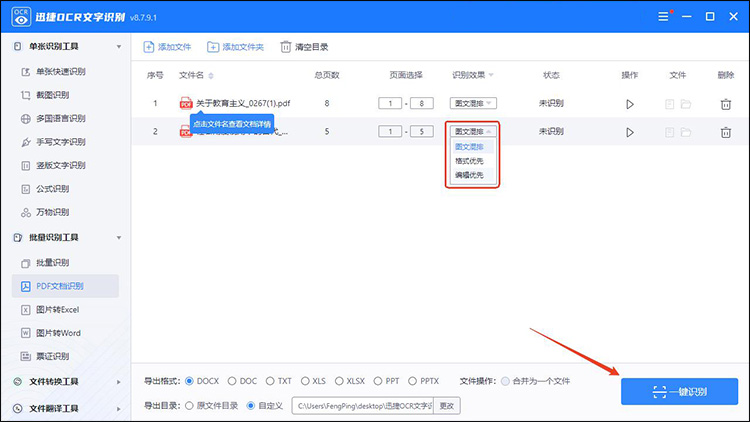The image size is (750, 422).
Task: Open output folder for row 1
Action: (x=686, y=104)
